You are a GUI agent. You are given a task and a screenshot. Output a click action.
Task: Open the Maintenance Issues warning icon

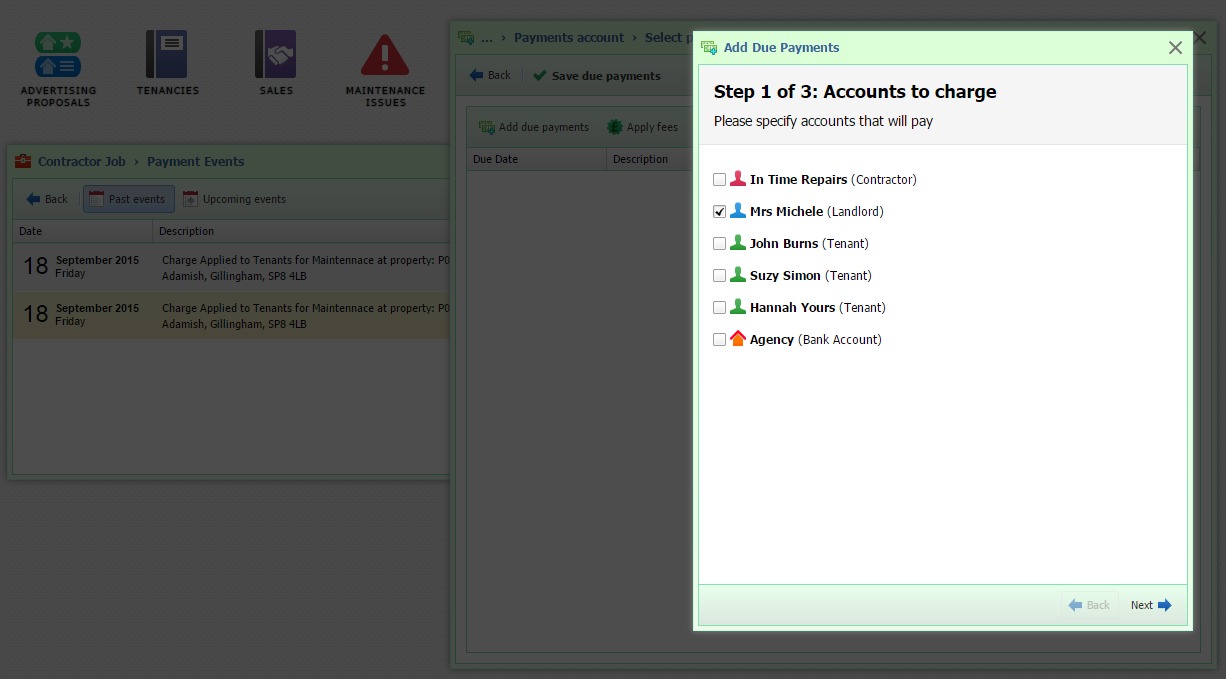click(x=385, y=56)
